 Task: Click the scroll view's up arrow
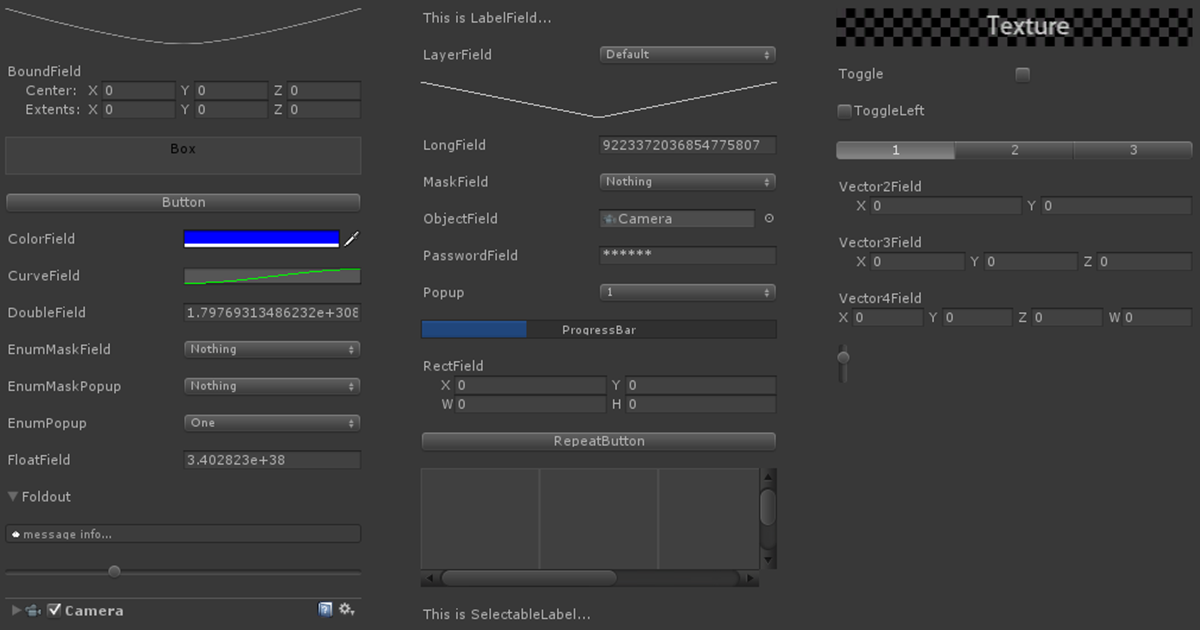(768, 477)
